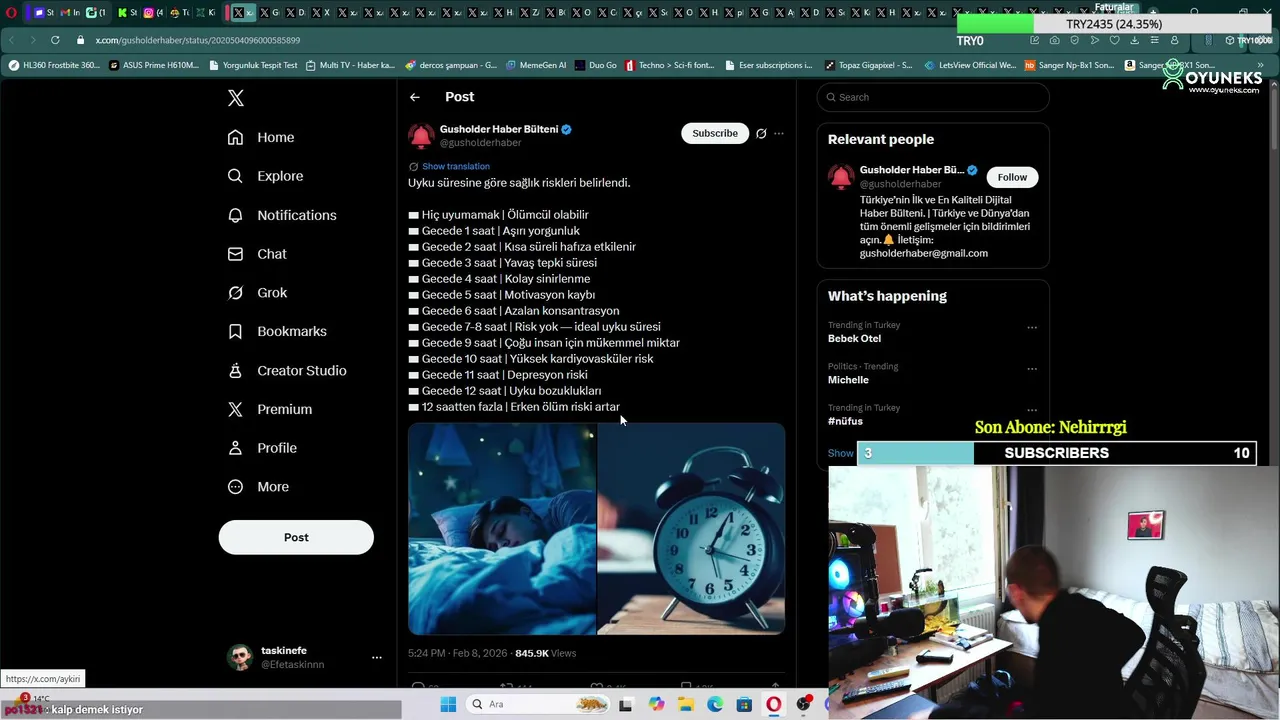Open options for Michelle trend
Viewport: 1280px width, 720px height.
pyautogui.click(x=1032, y=368)
